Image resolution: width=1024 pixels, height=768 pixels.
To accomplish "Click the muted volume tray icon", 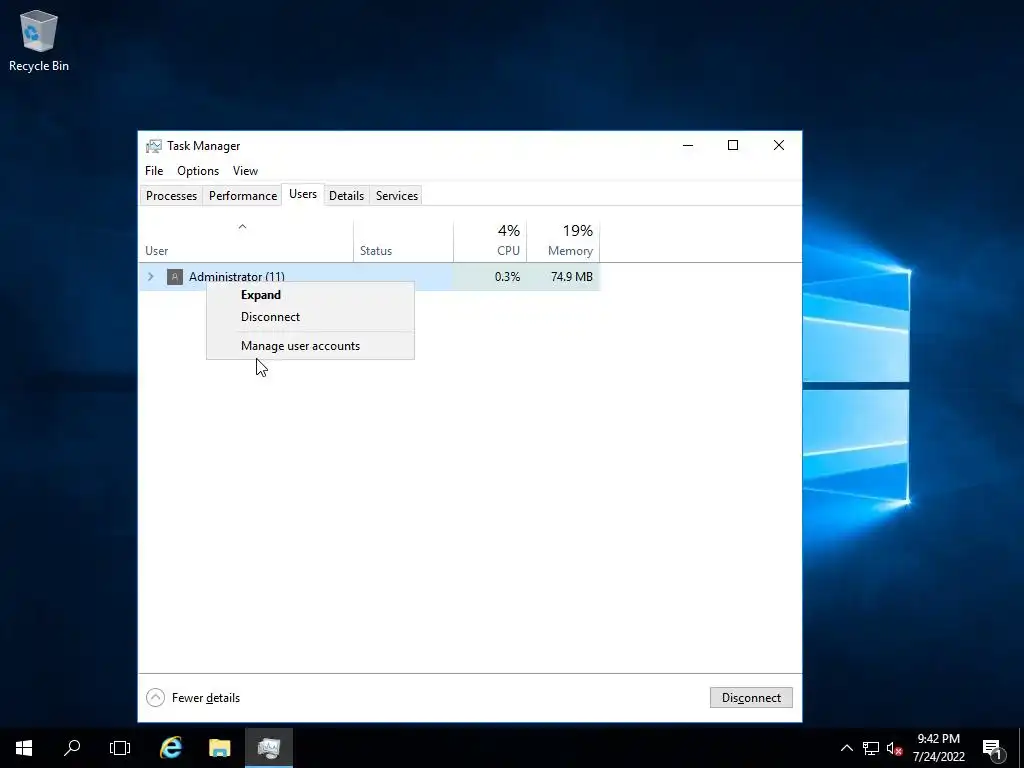I will click(894, 748).
